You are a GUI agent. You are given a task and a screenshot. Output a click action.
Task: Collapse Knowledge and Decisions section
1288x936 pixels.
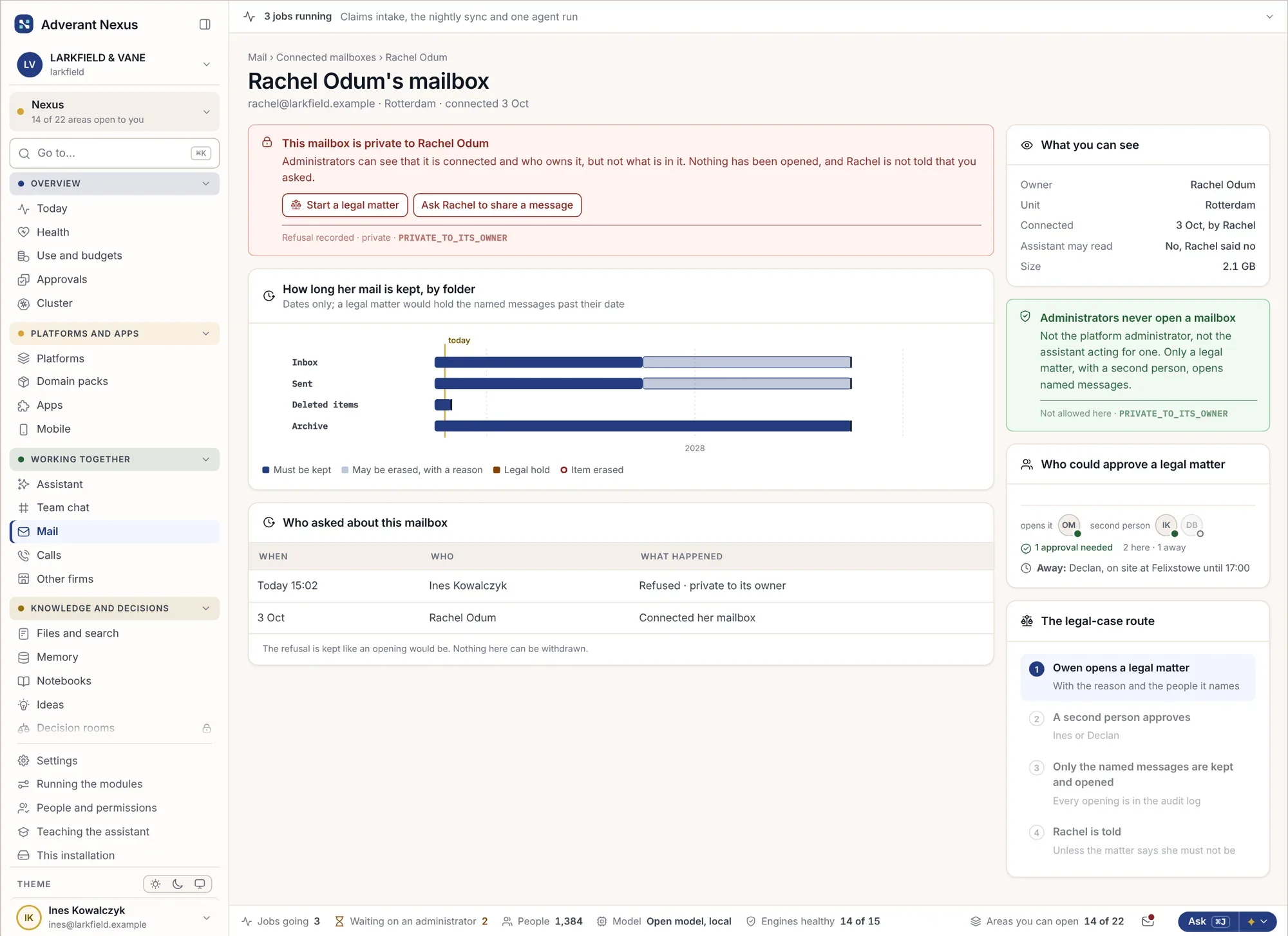coord(115,608)
